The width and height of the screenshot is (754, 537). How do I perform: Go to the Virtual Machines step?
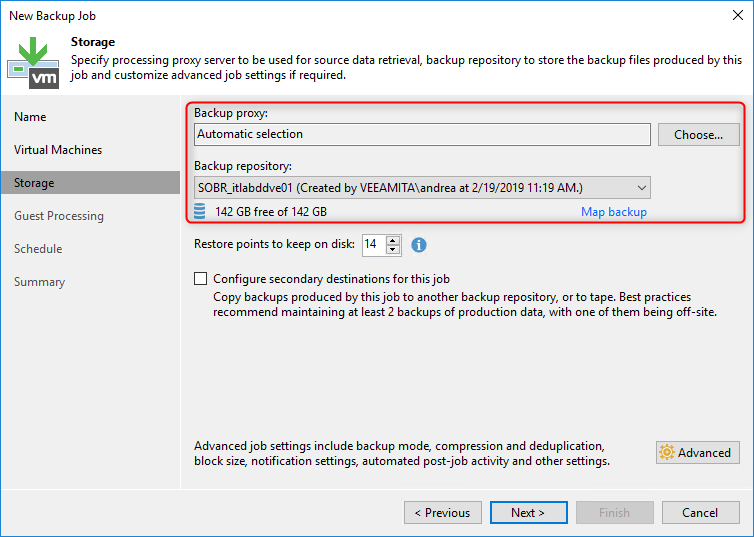pos(58,150)
